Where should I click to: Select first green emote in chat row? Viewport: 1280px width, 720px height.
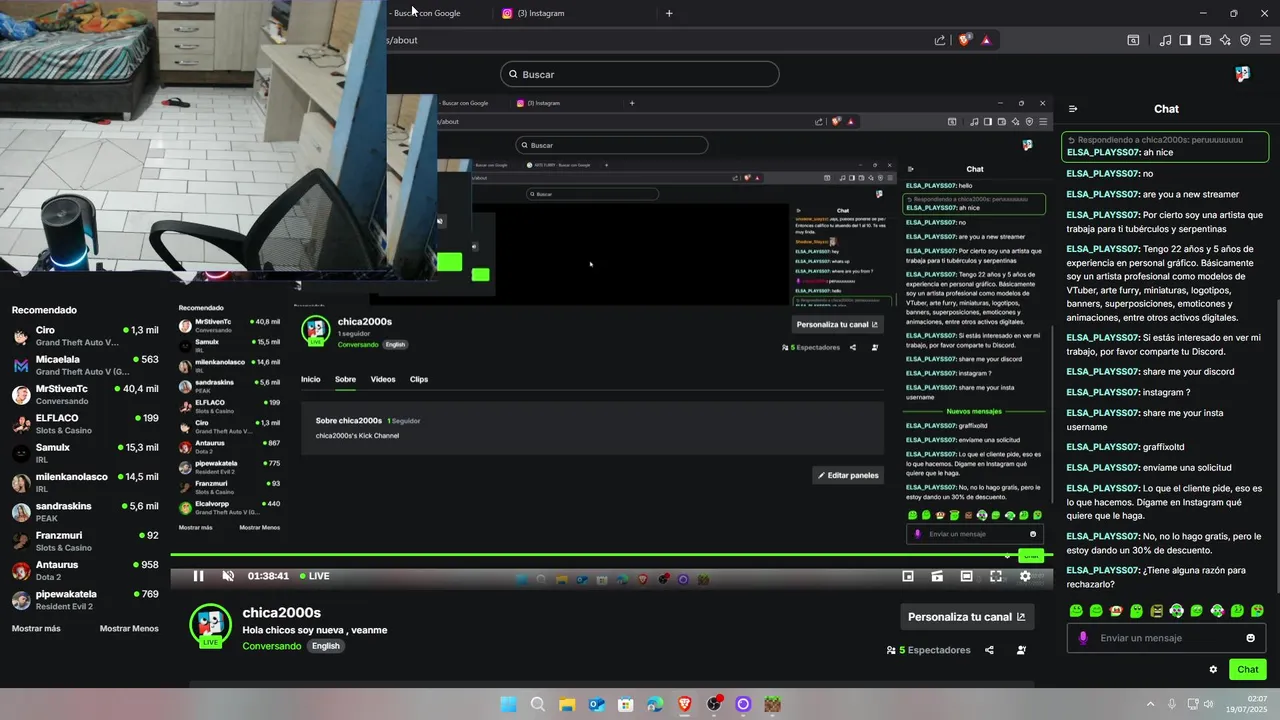(x=1076, y=610)
